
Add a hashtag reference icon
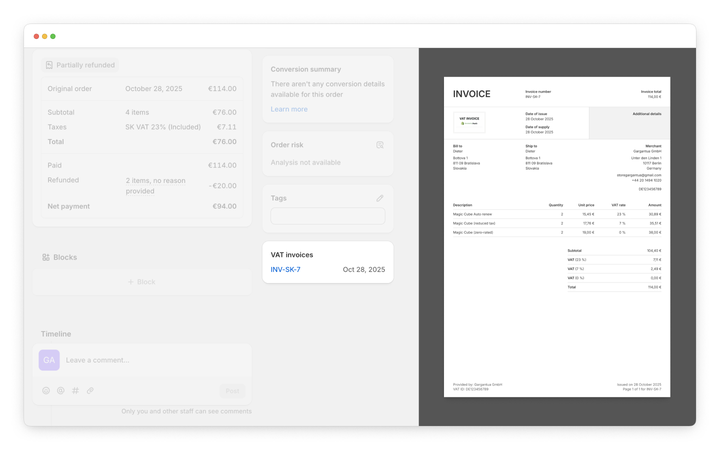pyautogui.click(x=75, y=391)
